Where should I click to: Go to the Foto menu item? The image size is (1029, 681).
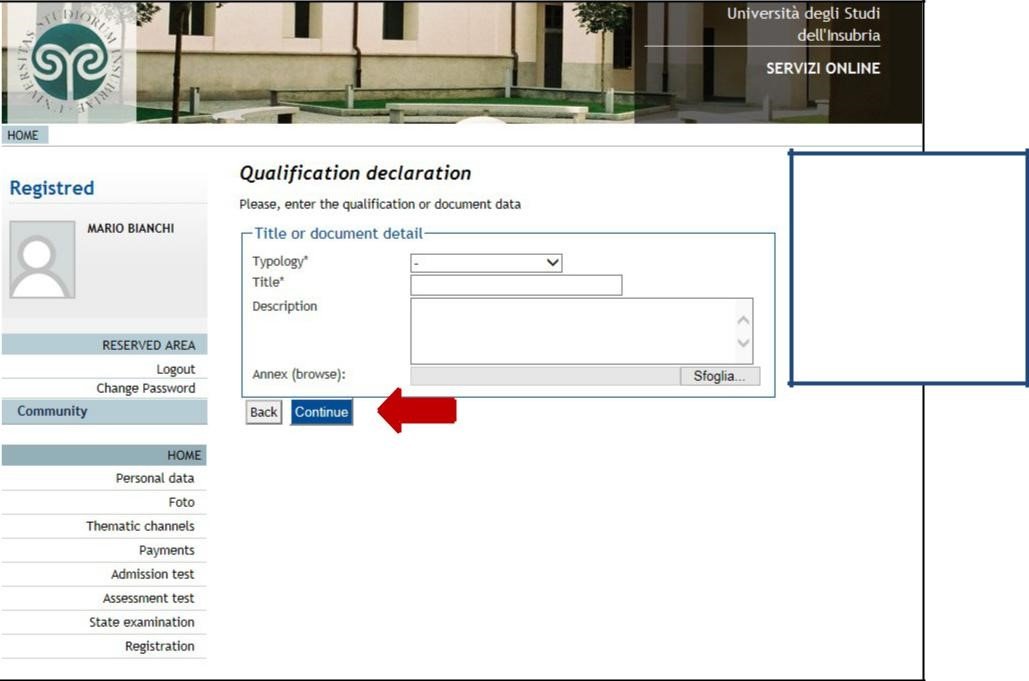182,502
